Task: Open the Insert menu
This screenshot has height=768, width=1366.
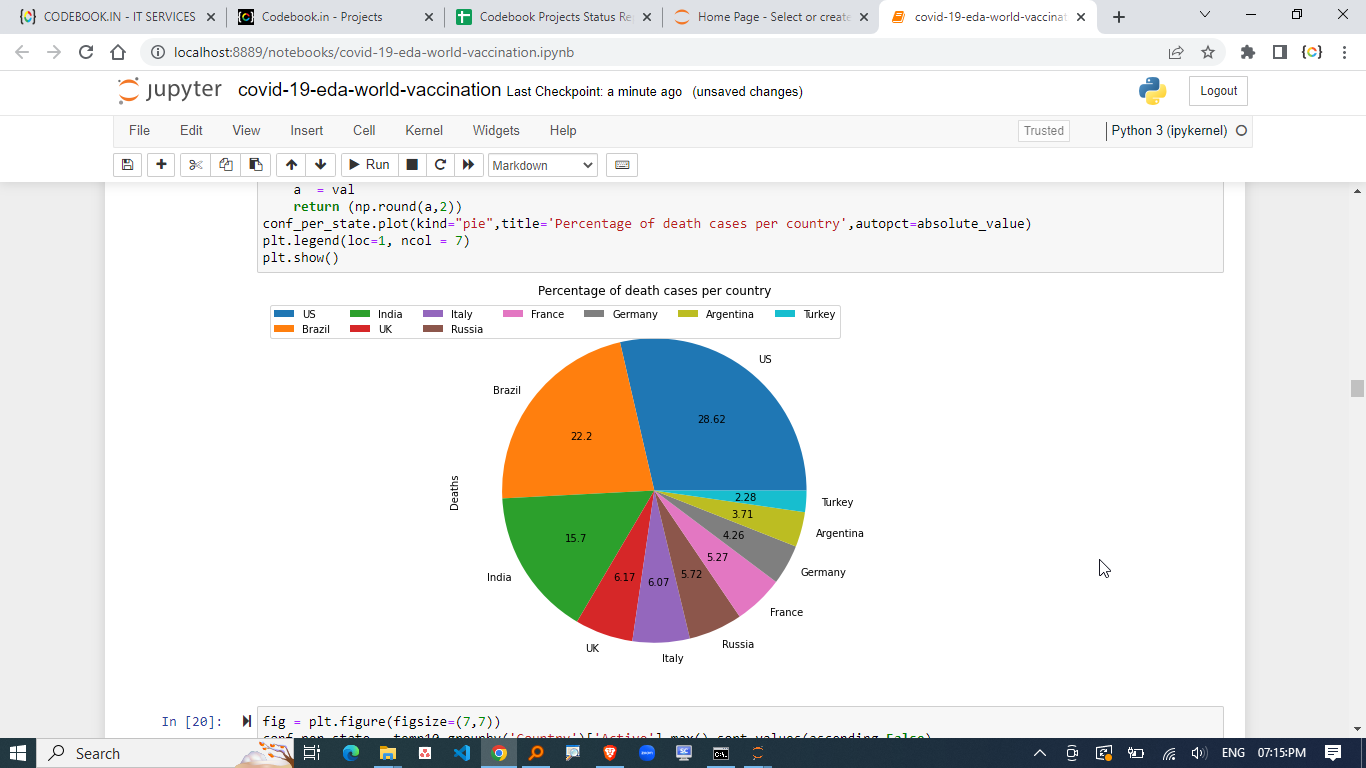Action: coord(307,130)
